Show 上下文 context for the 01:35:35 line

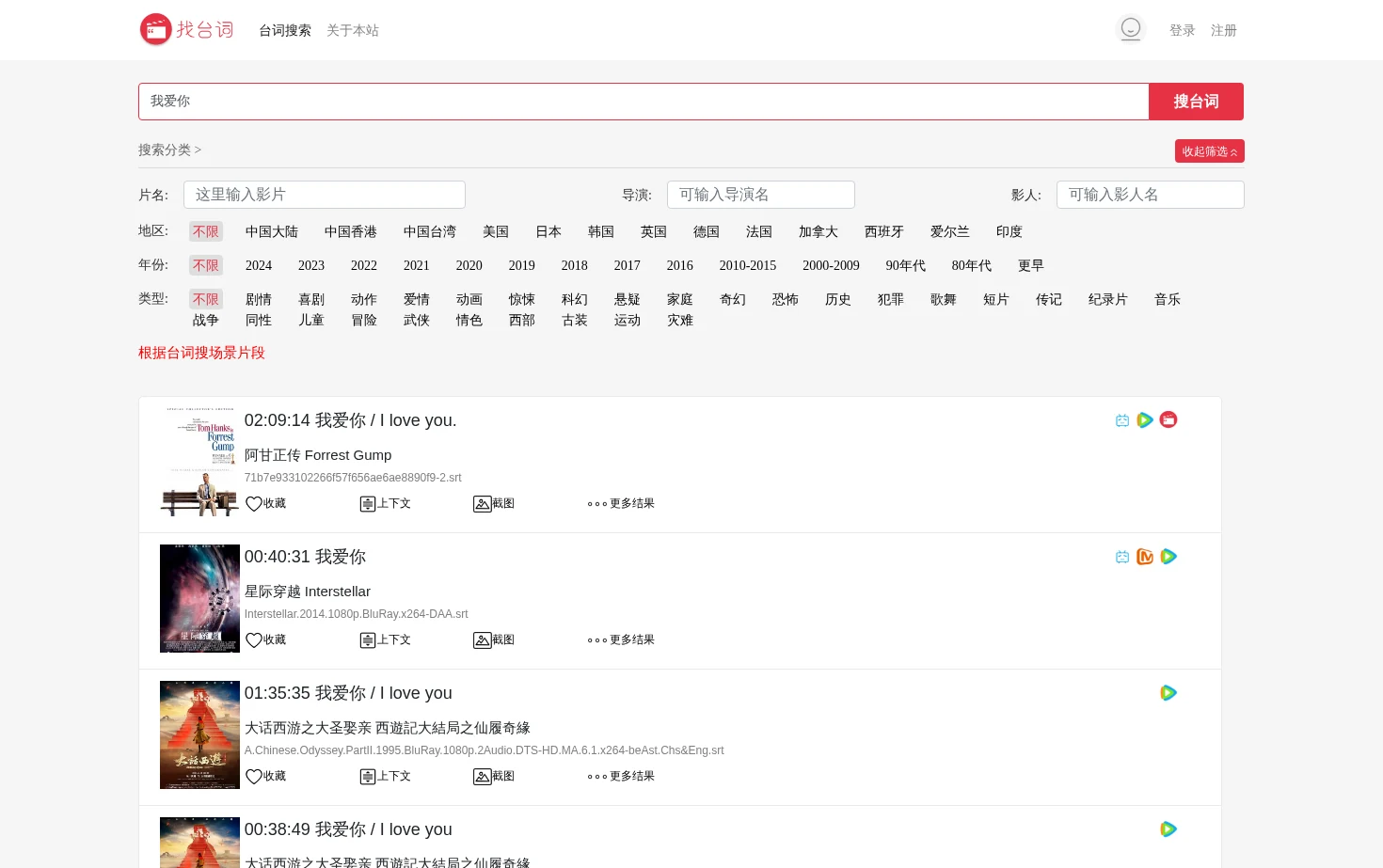[x=386, y=777]
